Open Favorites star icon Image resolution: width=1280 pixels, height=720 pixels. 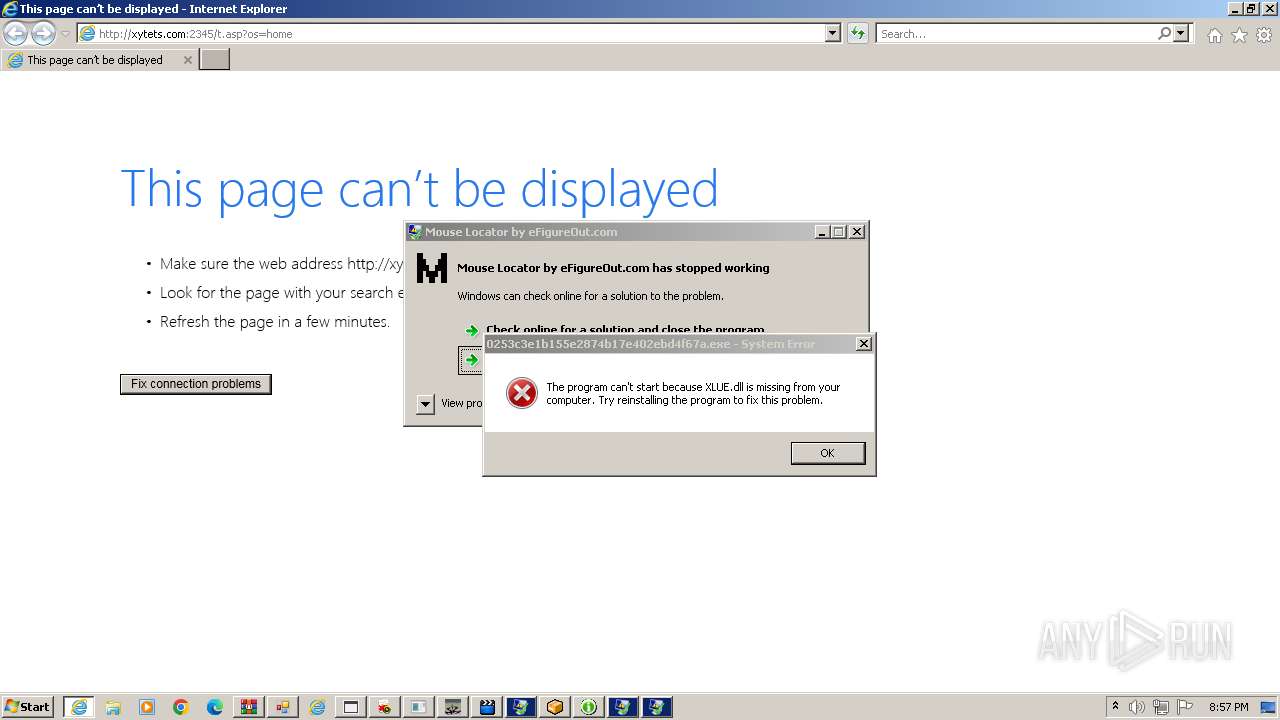(1239, 35)
